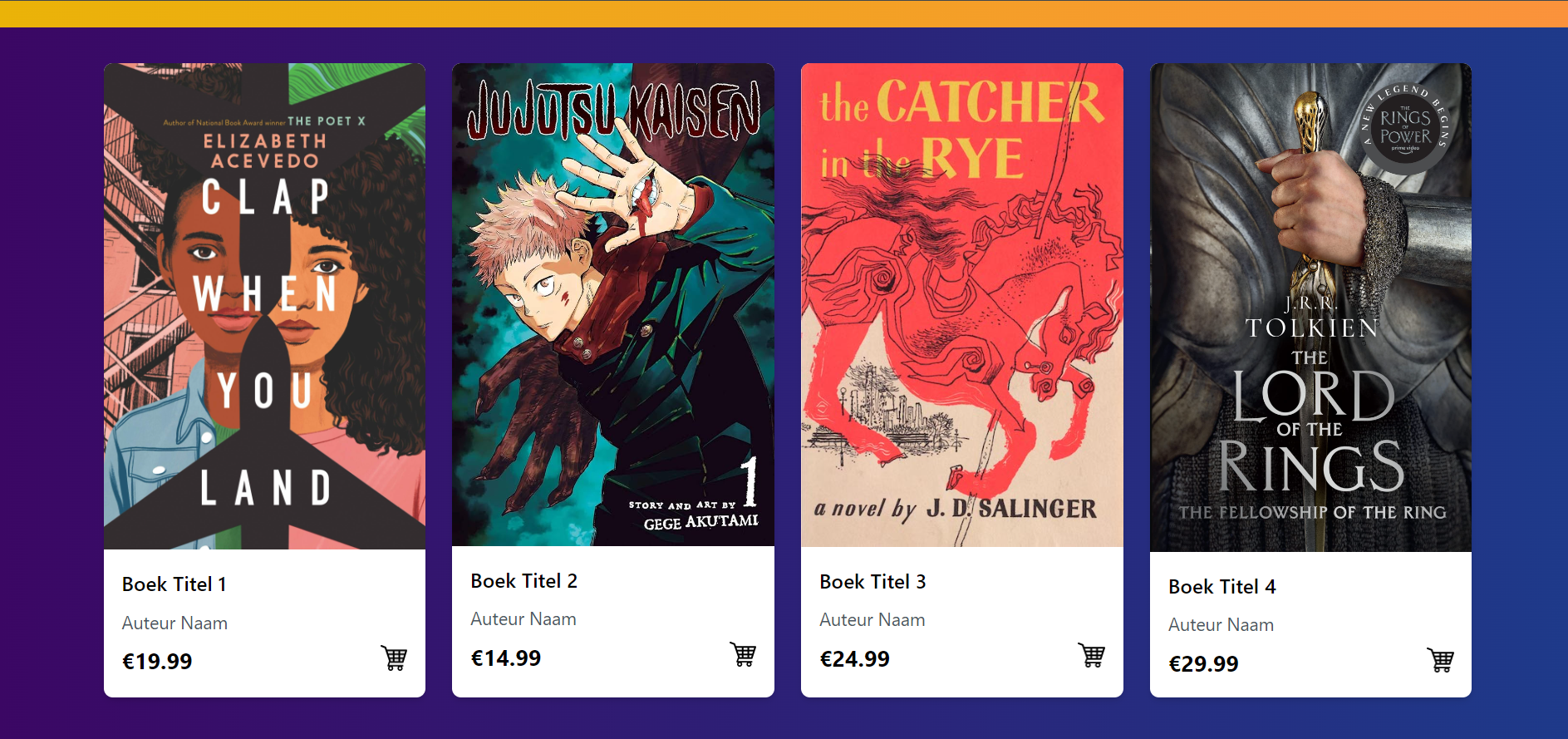Select the €24.99 price text
Viewport: 1568px width, 739px height.
pos(855,659)
